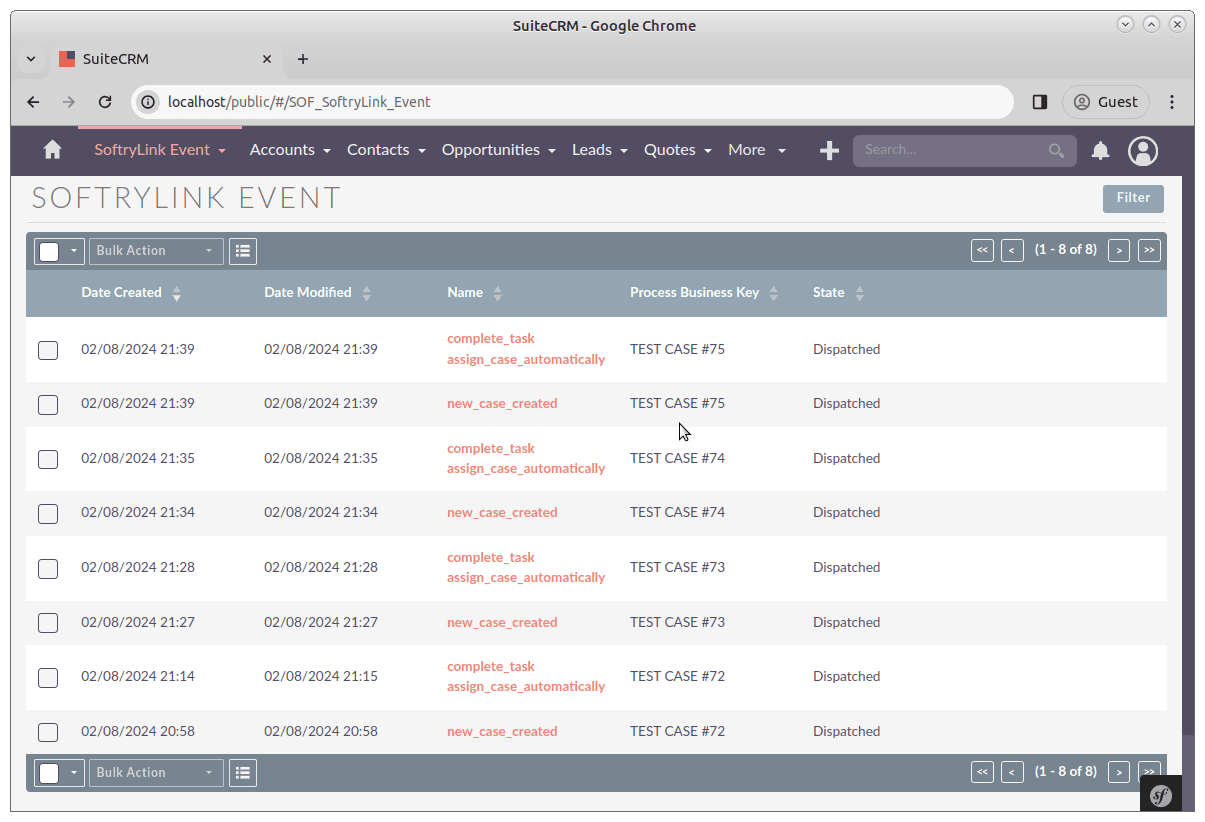Screen dimensions: 1205x822
Task: Focus the SuiteCRM search field
Action: tap(950, 150)
